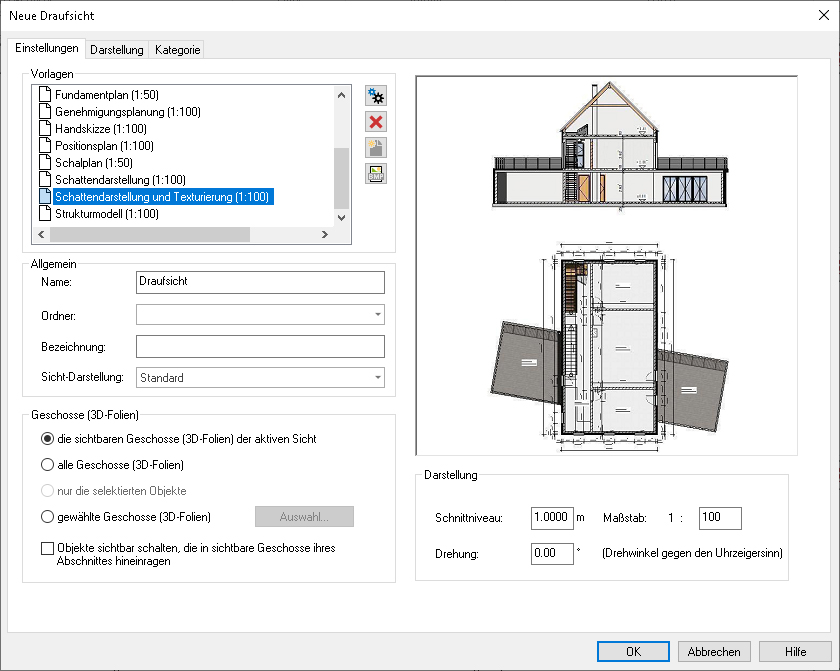Click the Vorlagen list horizontal scrollbar thumb
The width and height of the screenshot is (840, 671).
pos(150,235)
